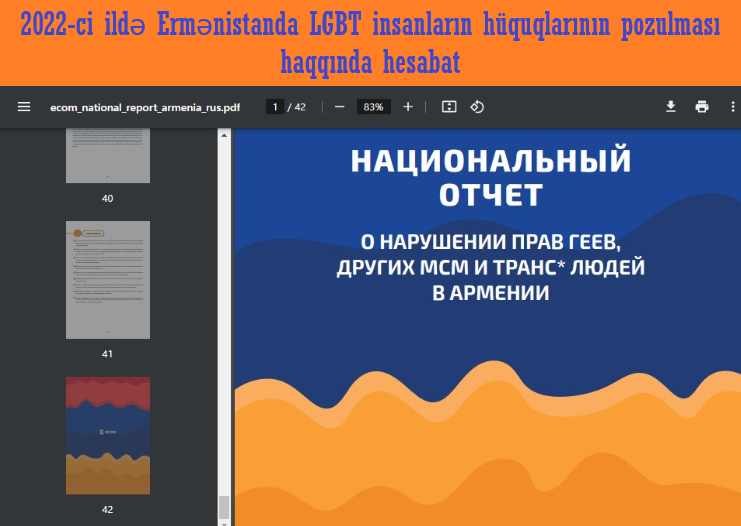
Task: Click the page label 41 under thumbnail
Action: 107,354
